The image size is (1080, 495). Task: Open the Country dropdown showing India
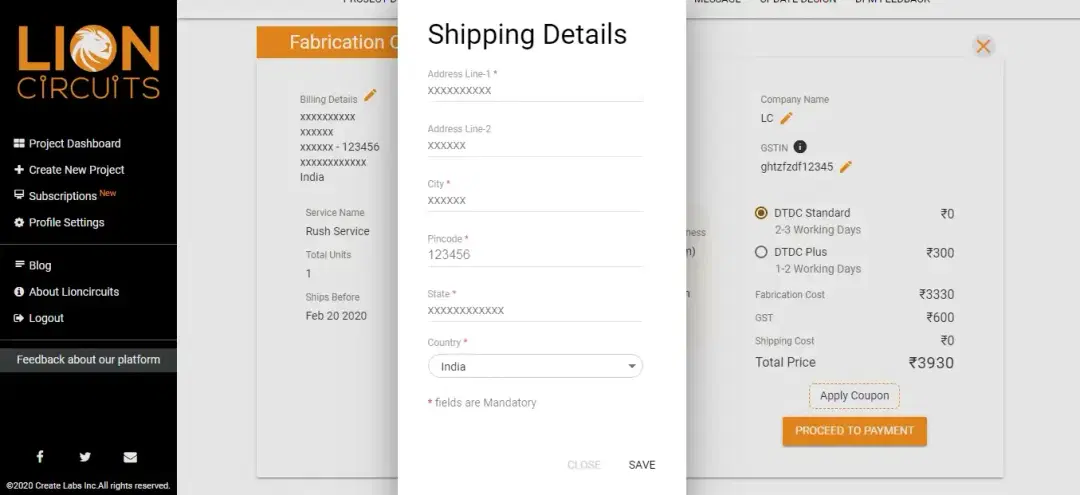click(x=535, y=366)
